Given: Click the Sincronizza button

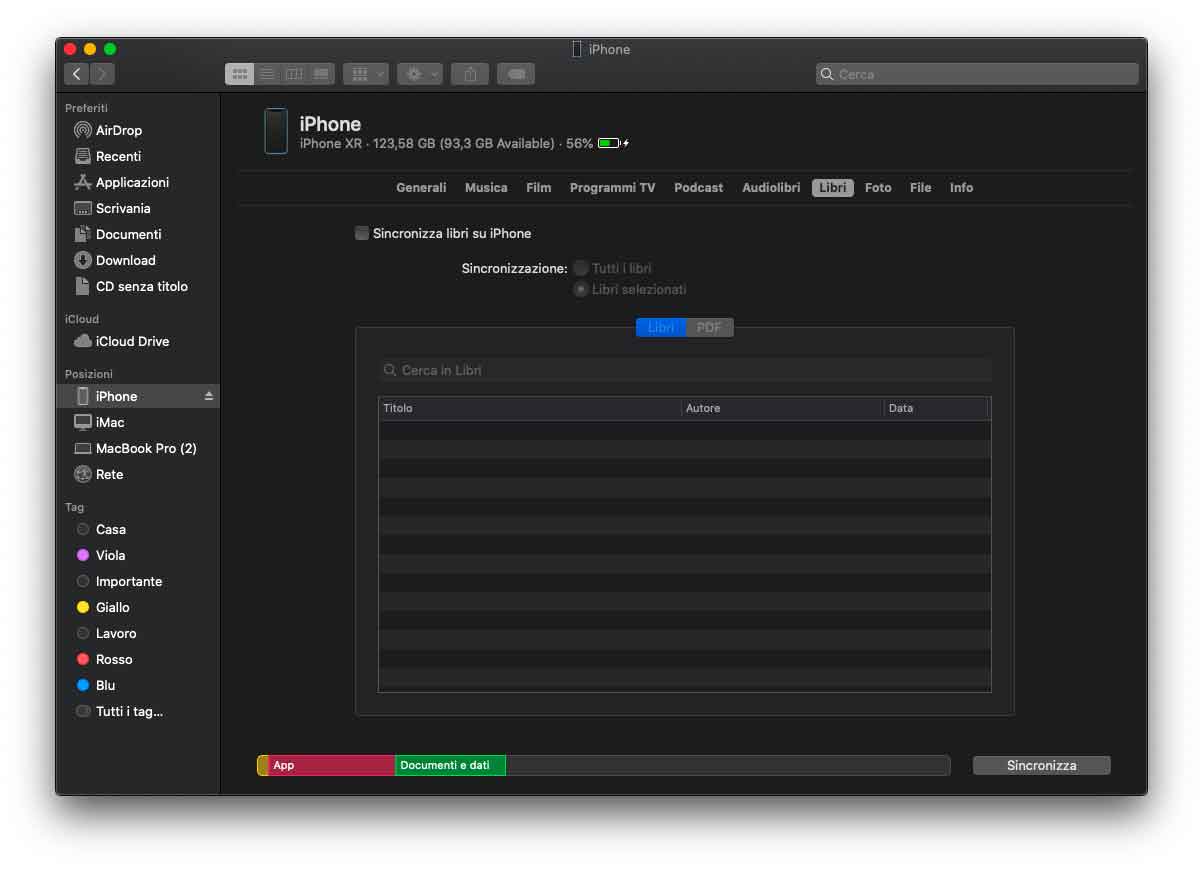Looking at the screenshot, I should [x=1041, y=765].
